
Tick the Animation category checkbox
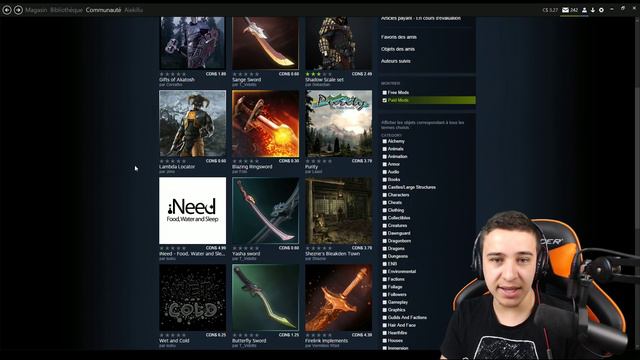[384, 157]
